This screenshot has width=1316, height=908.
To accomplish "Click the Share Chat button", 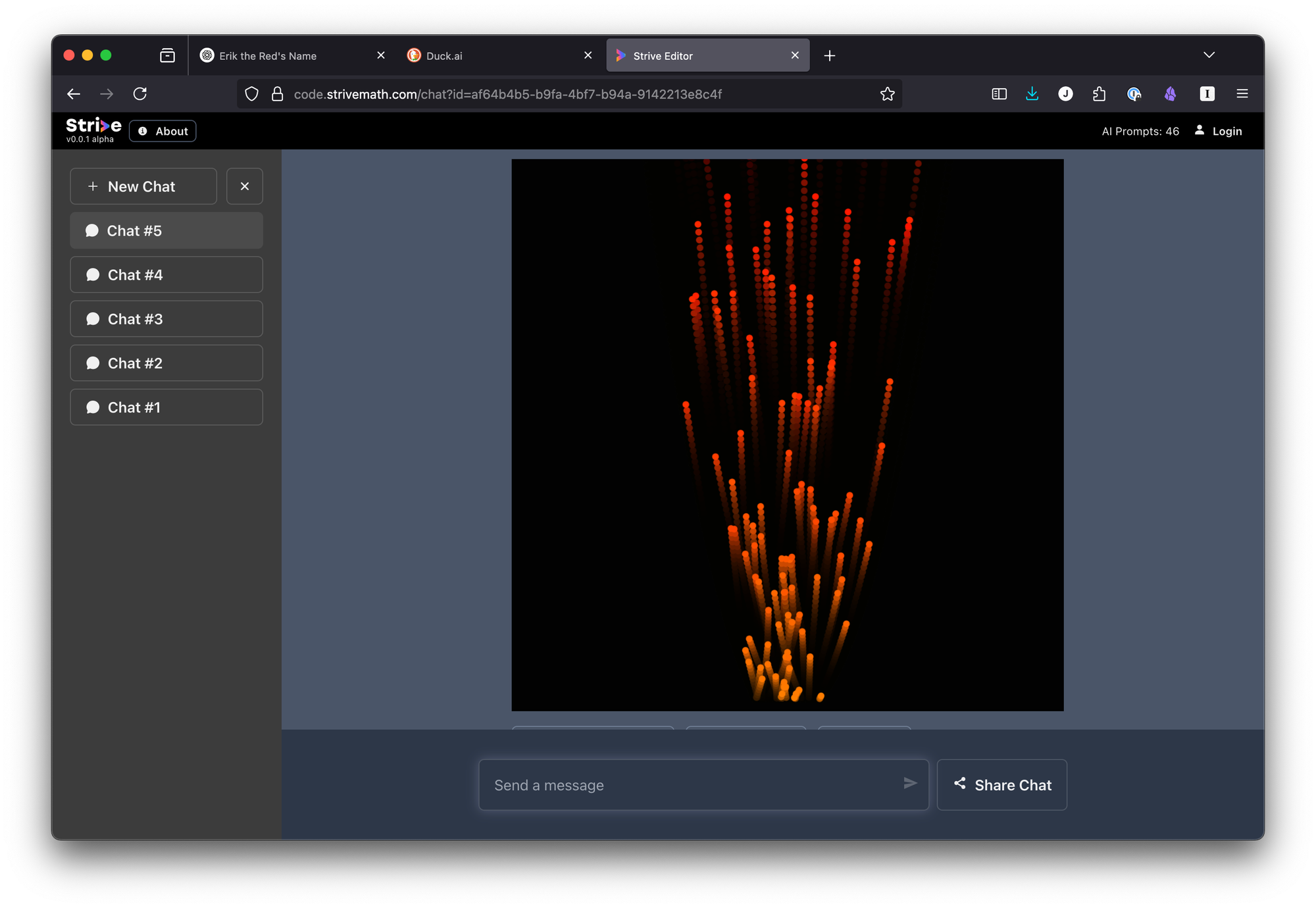I will click(x=1001, y=785).
